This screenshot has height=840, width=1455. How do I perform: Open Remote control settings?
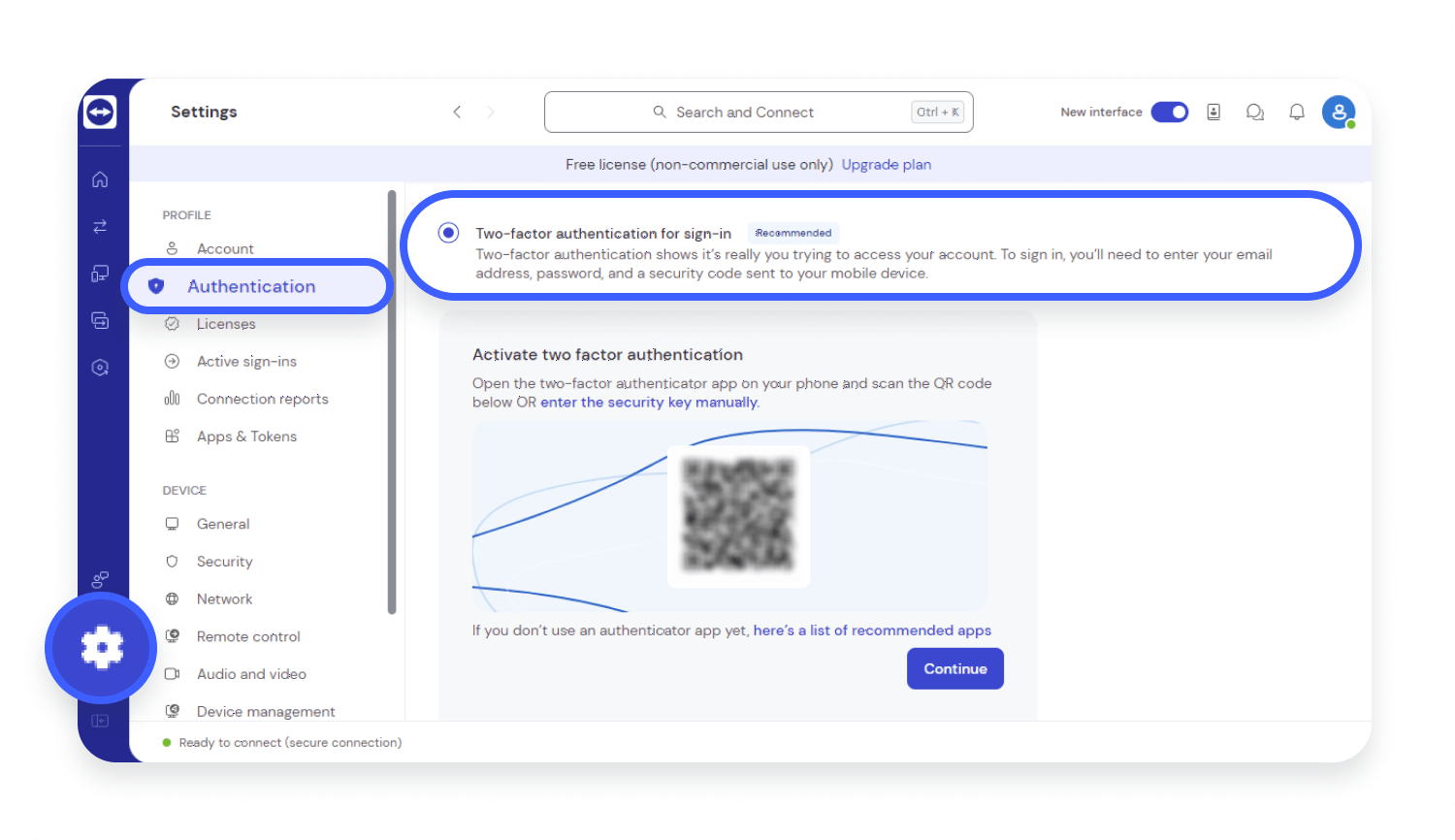[248, 636]
